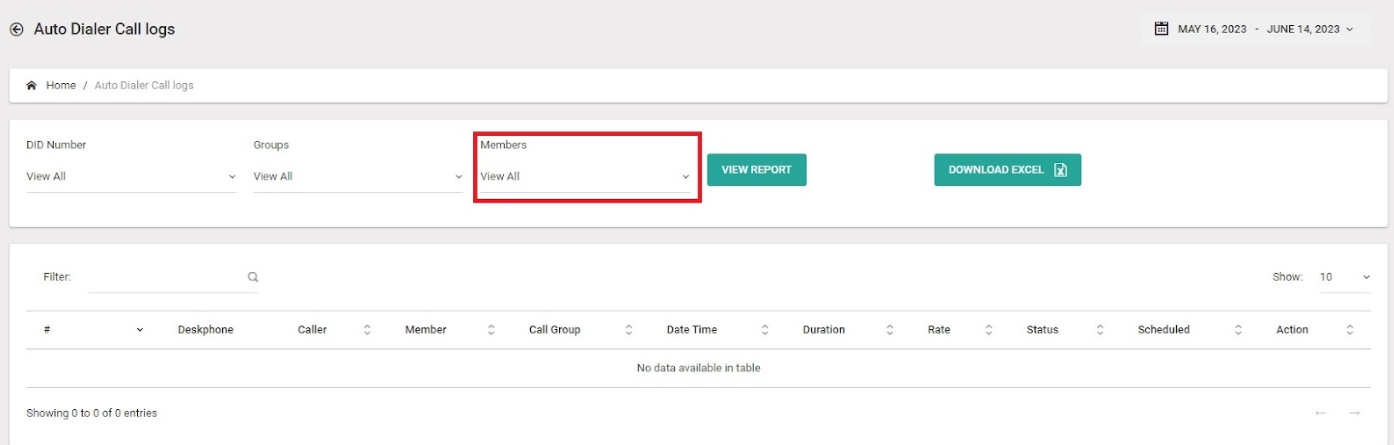Open the May 16 – June 14 date range picker
1394x445 pixels.
pos(1255,29)
